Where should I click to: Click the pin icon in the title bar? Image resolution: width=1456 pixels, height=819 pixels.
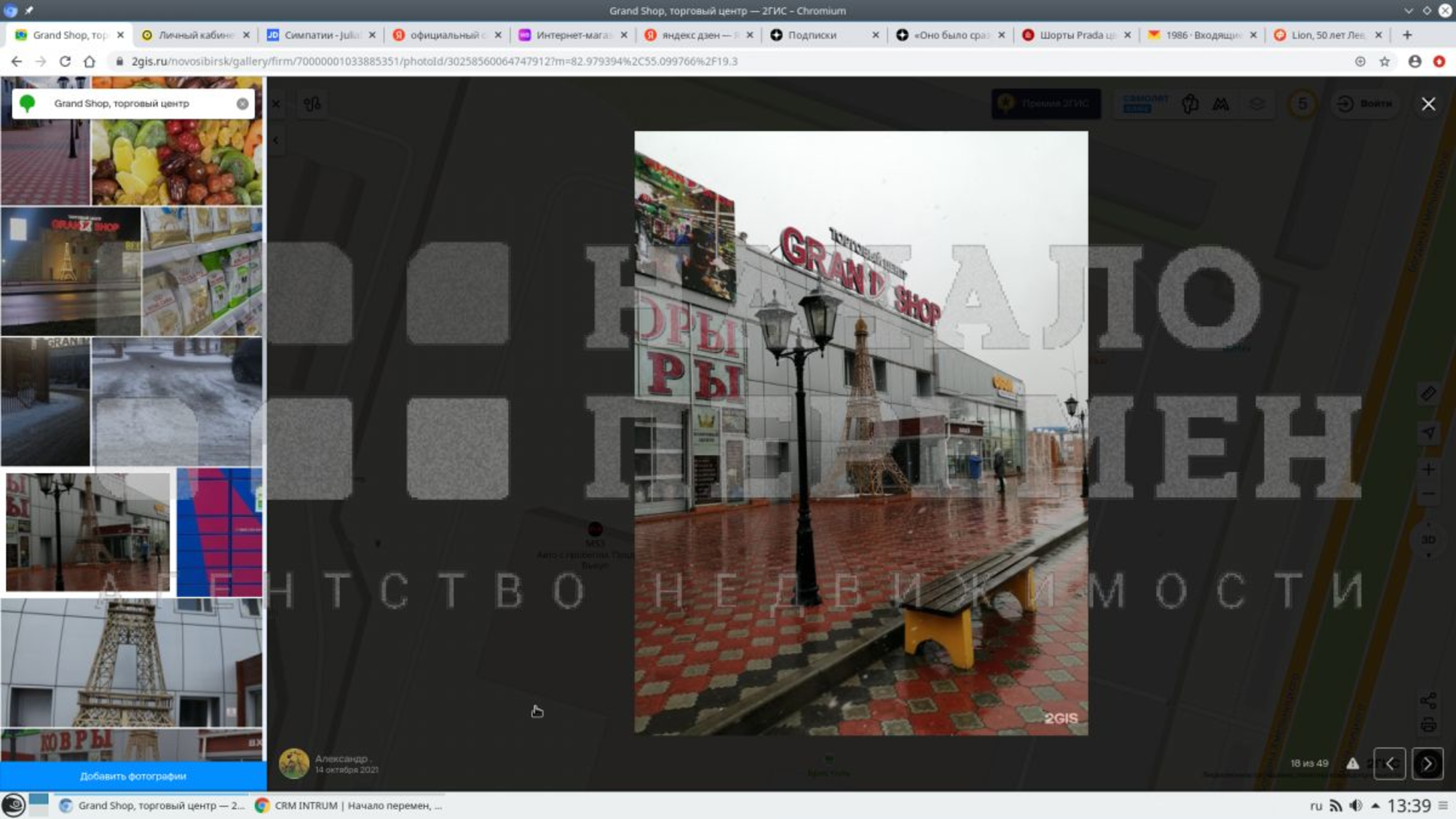(28, 10)
